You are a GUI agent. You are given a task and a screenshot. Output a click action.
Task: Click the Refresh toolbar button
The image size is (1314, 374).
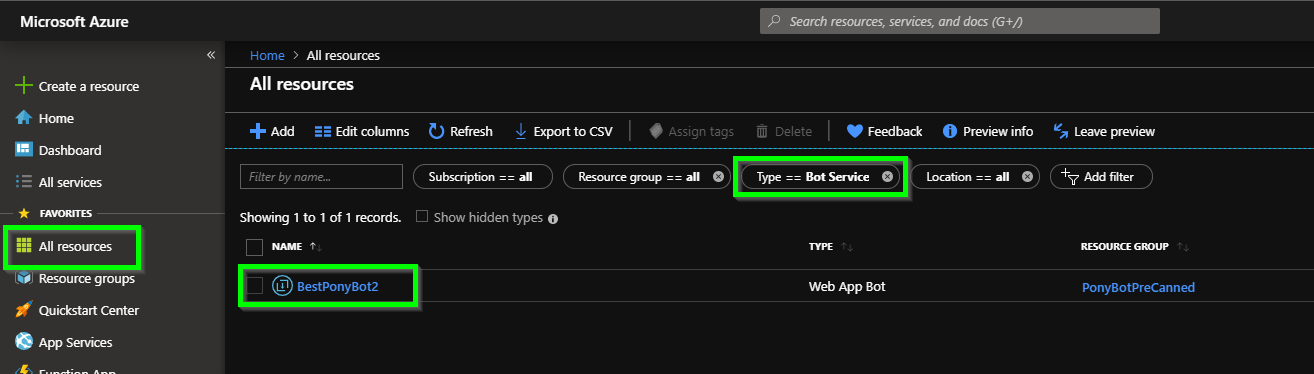coord(460,131)
